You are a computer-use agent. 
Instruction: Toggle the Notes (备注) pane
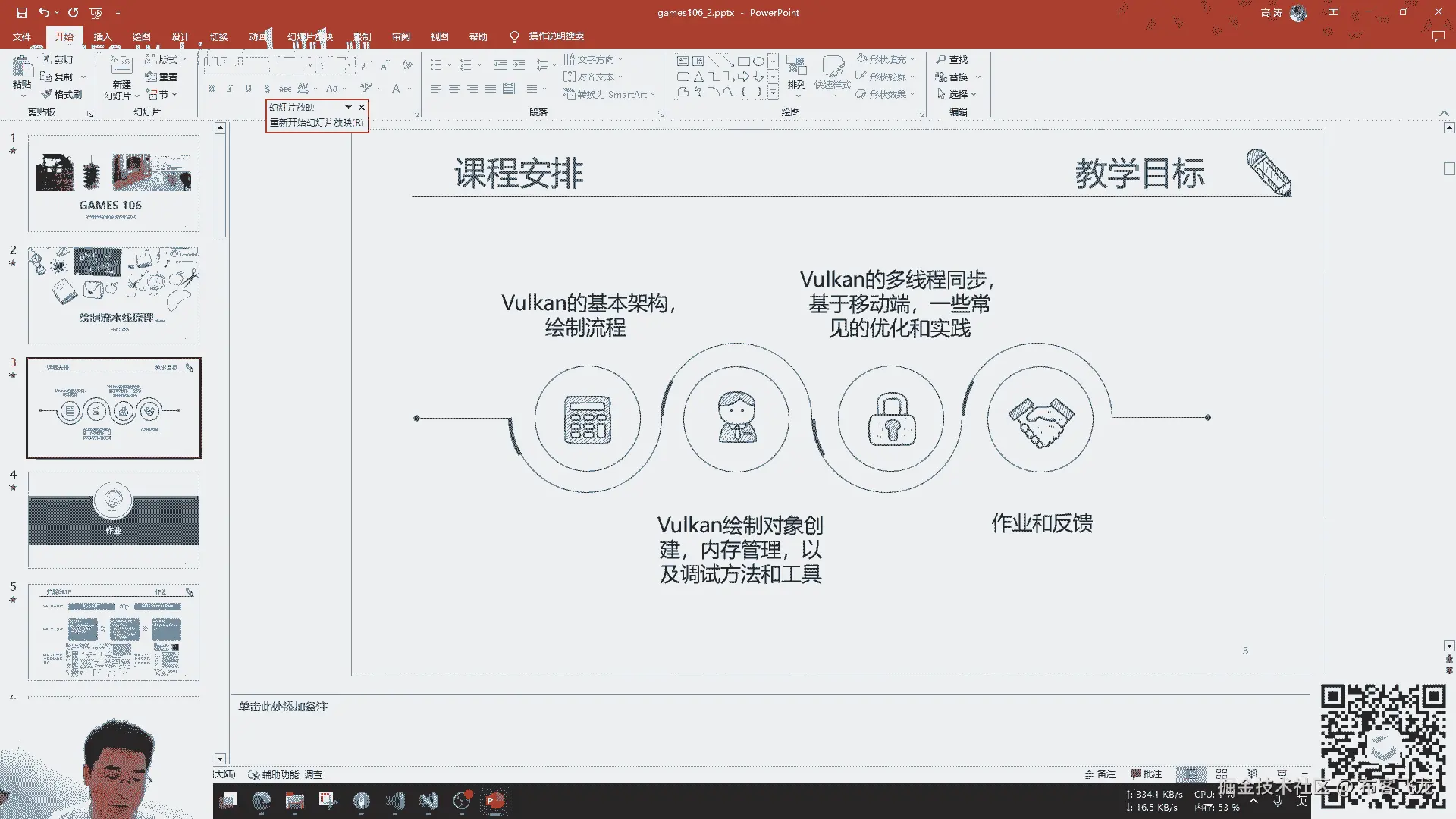(x=1100, y=774)
